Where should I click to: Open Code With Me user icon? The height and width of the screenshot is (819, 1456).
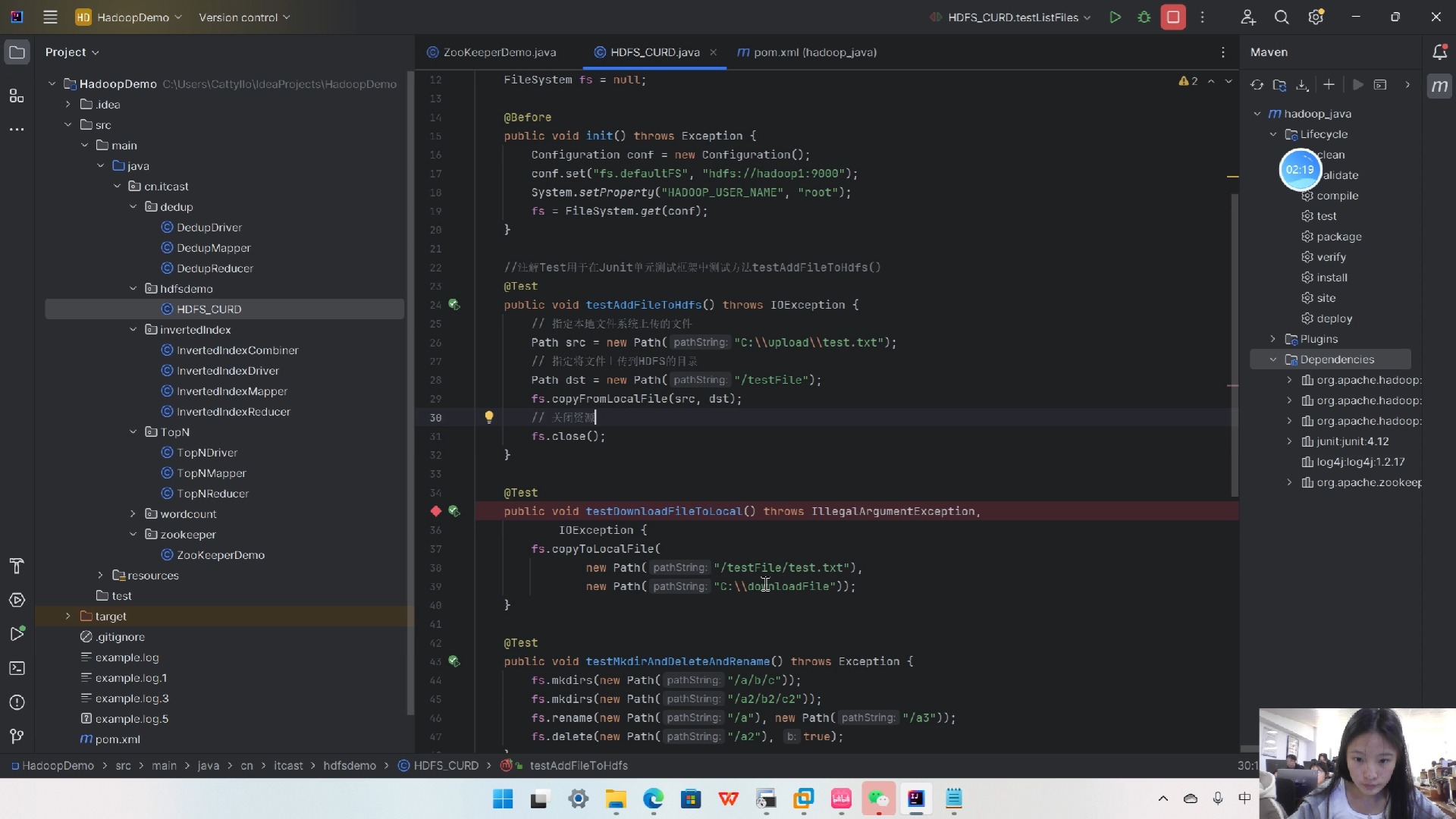click(x=1248, y=17)
